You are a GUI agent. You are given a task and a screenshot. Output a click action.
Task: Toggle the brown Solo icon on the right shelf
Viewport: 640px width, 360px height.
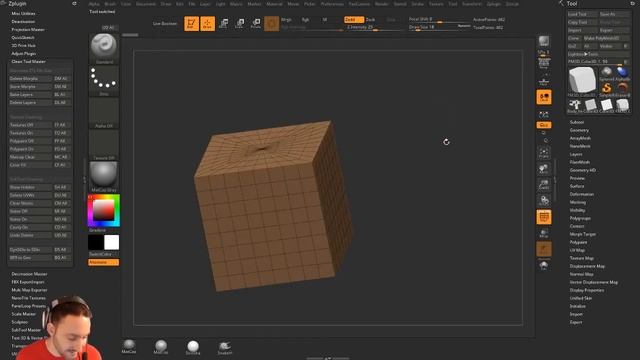click(544, 249)
